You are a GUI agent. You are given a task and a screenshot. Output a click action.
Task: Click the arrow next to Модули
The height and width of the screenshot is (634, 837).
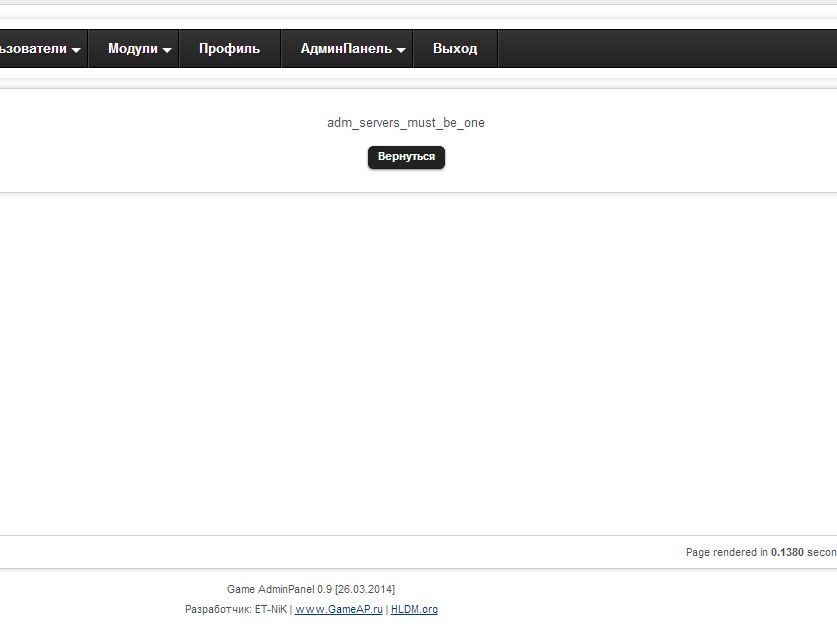point(167,50)
